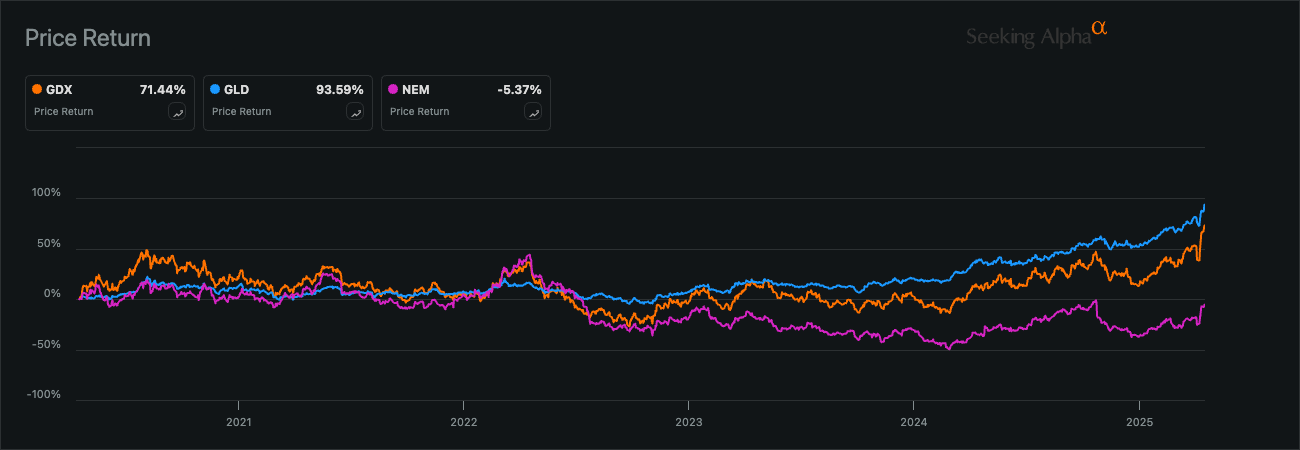Click the NEM ticker label
Viewport: 1300px width, 450px height.
click(x=416, y=90)
